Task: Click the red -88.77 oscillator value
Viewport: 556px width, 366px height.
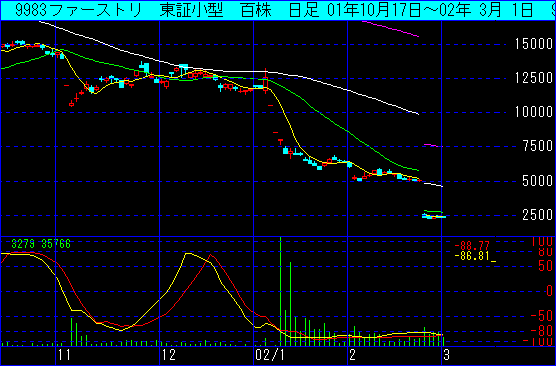Action: (x=472, y=245)
